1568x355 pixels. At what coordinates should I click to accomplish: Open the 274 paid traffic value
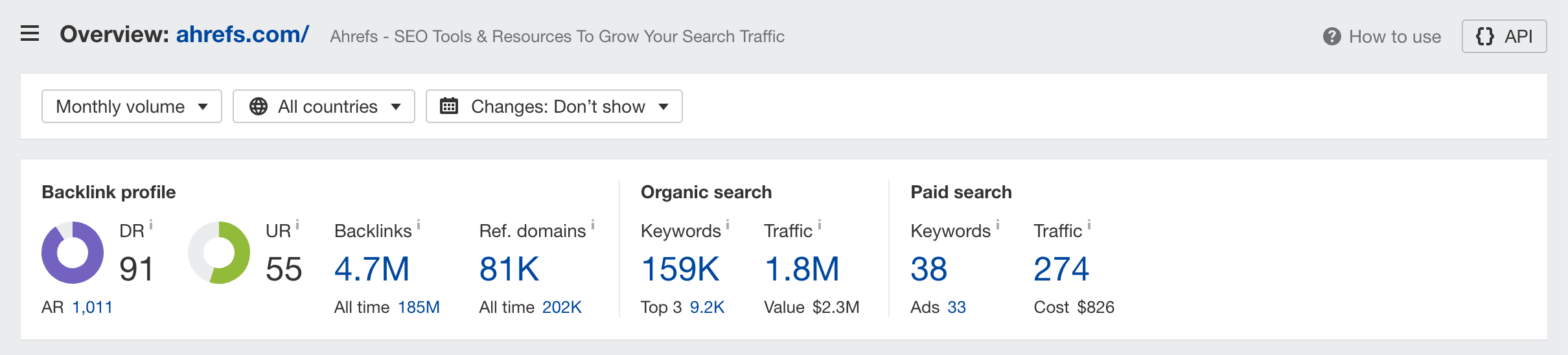[1061, 269]
